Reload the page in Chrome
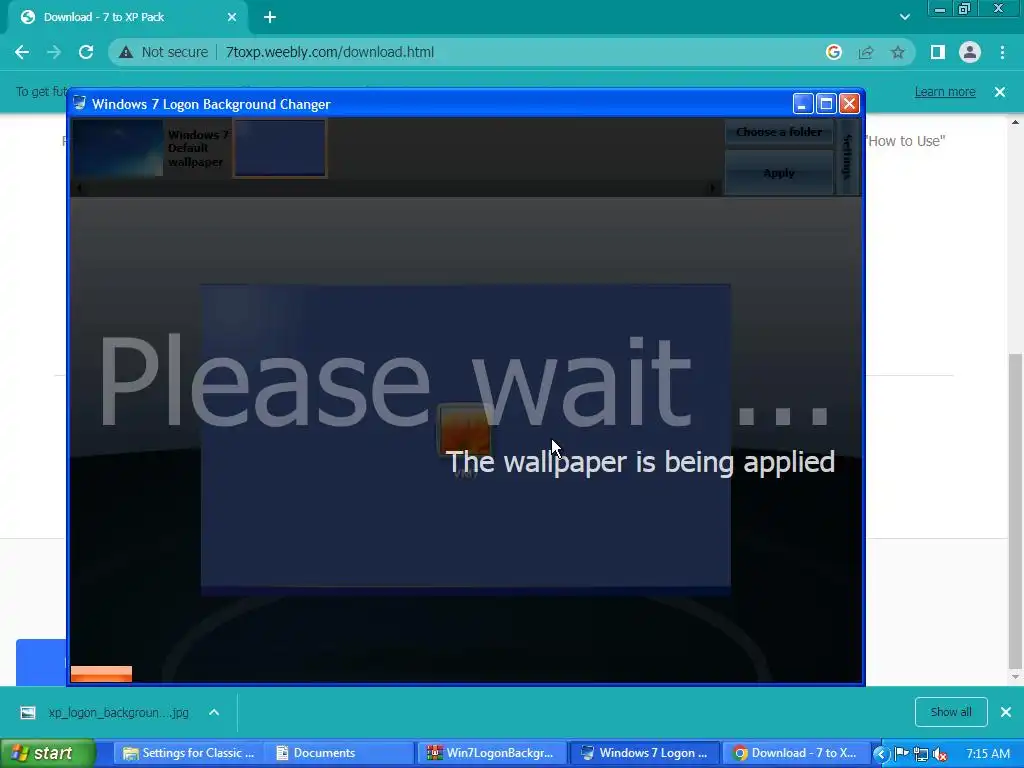The width and height of the screenshot is (1024, 768). tap(86, 52)
